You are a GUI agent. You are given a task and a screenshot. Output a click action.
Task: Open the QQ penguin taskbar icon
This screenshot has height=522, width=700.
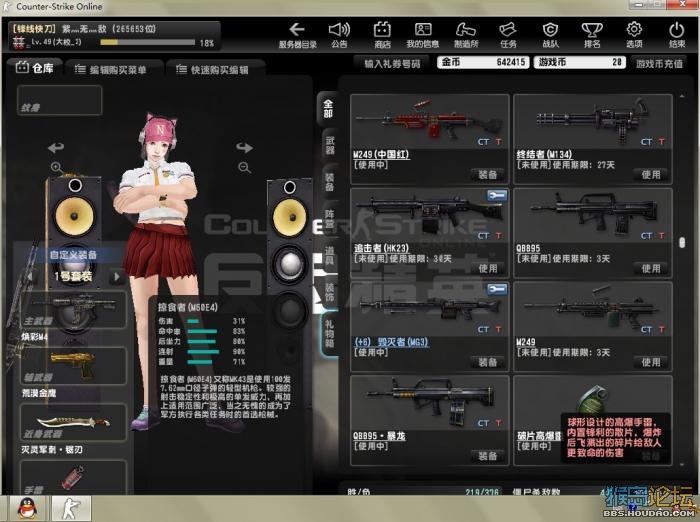(x=28, y=508)
